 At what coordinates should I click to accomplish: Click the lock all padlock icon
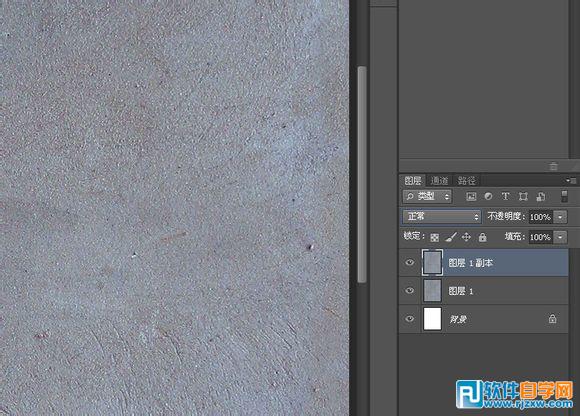482,237
